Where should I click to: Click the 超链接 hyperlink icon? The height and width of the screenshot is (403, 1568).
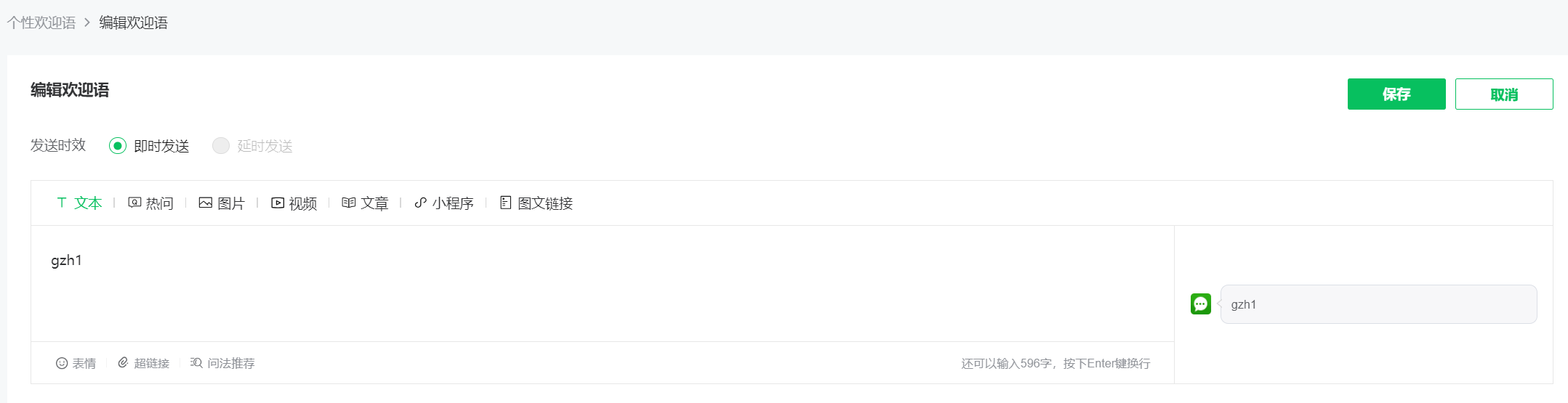click(123, 362)
